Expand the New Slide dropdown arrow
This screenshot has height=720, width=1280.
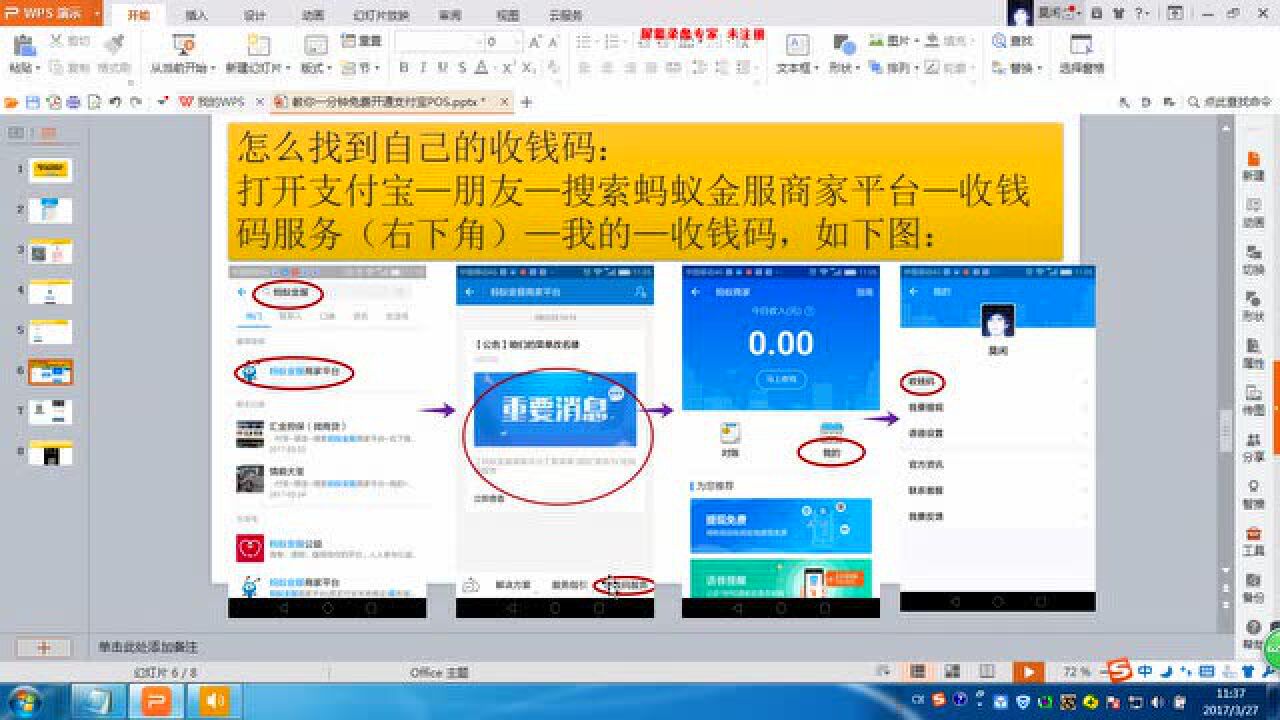(x=287, y=68)
